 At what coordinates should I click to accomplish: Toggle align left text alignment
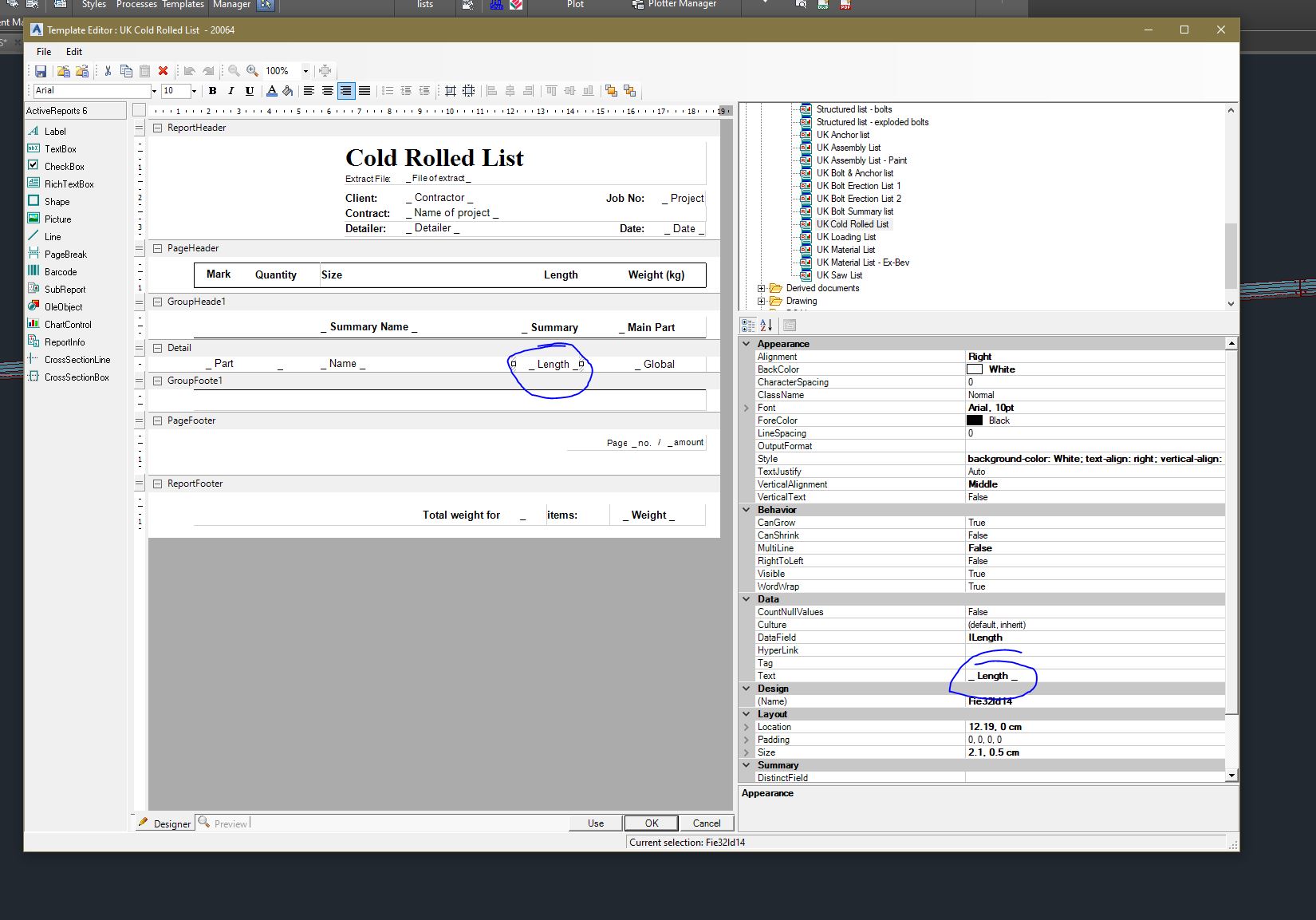point(309,91)
